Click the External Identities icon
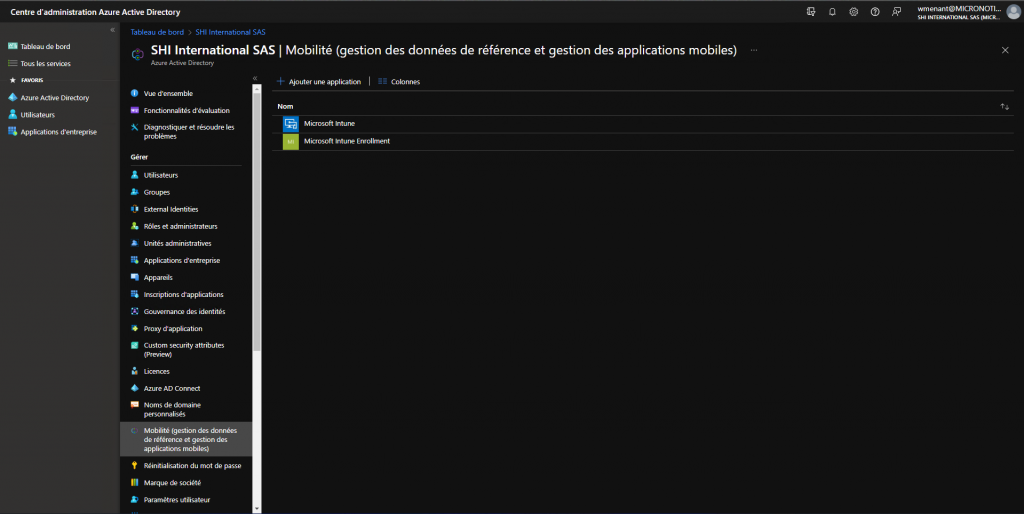This screenshot has width=1024, height=514. point(135,209)
